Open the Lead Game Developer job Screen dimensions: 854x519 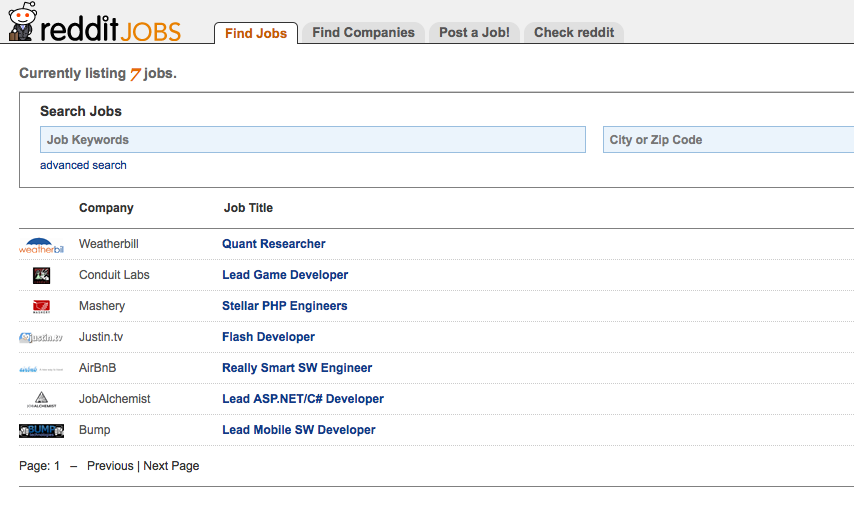click(x=285, y=275)
